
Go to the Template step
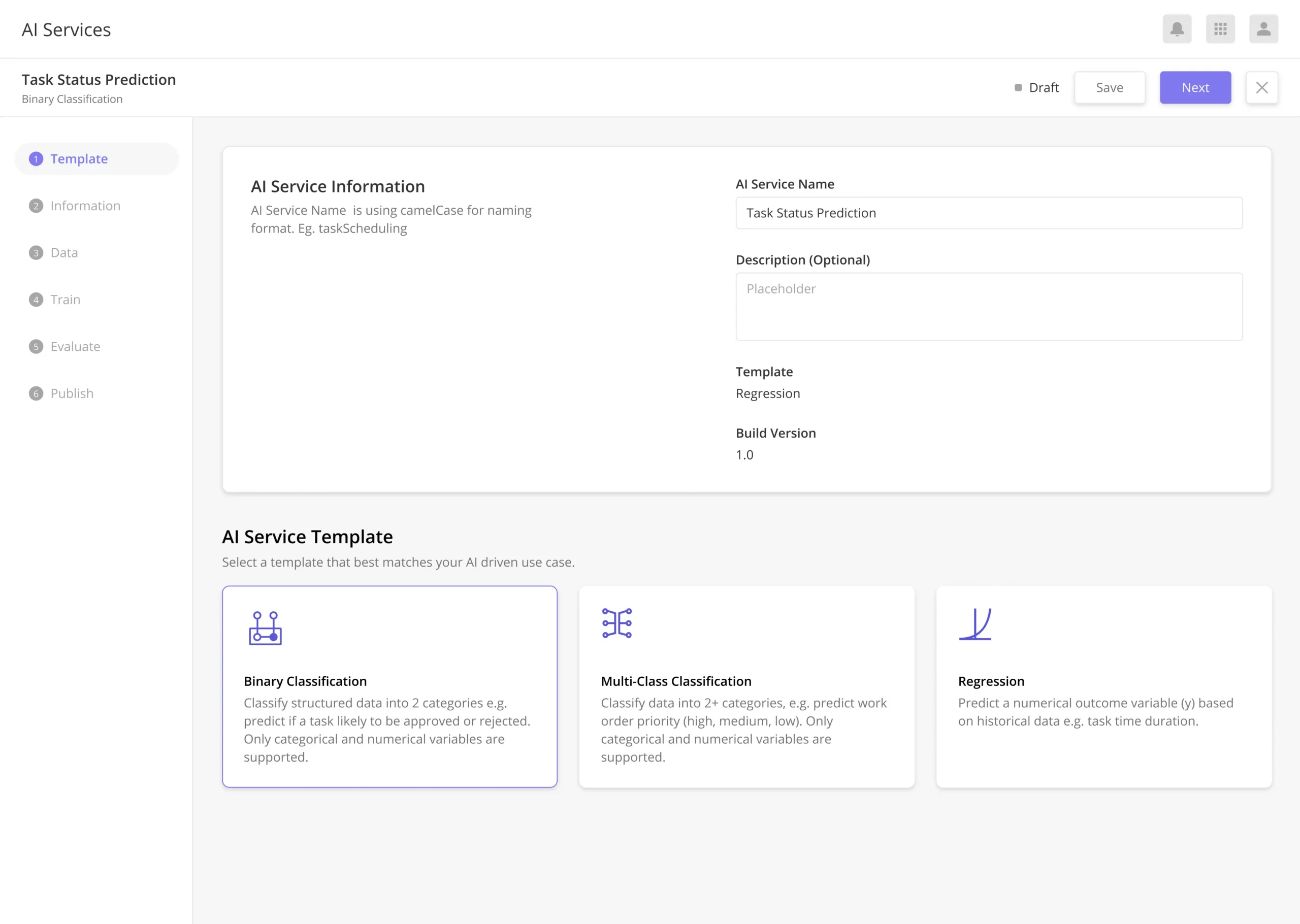[96, 159]
